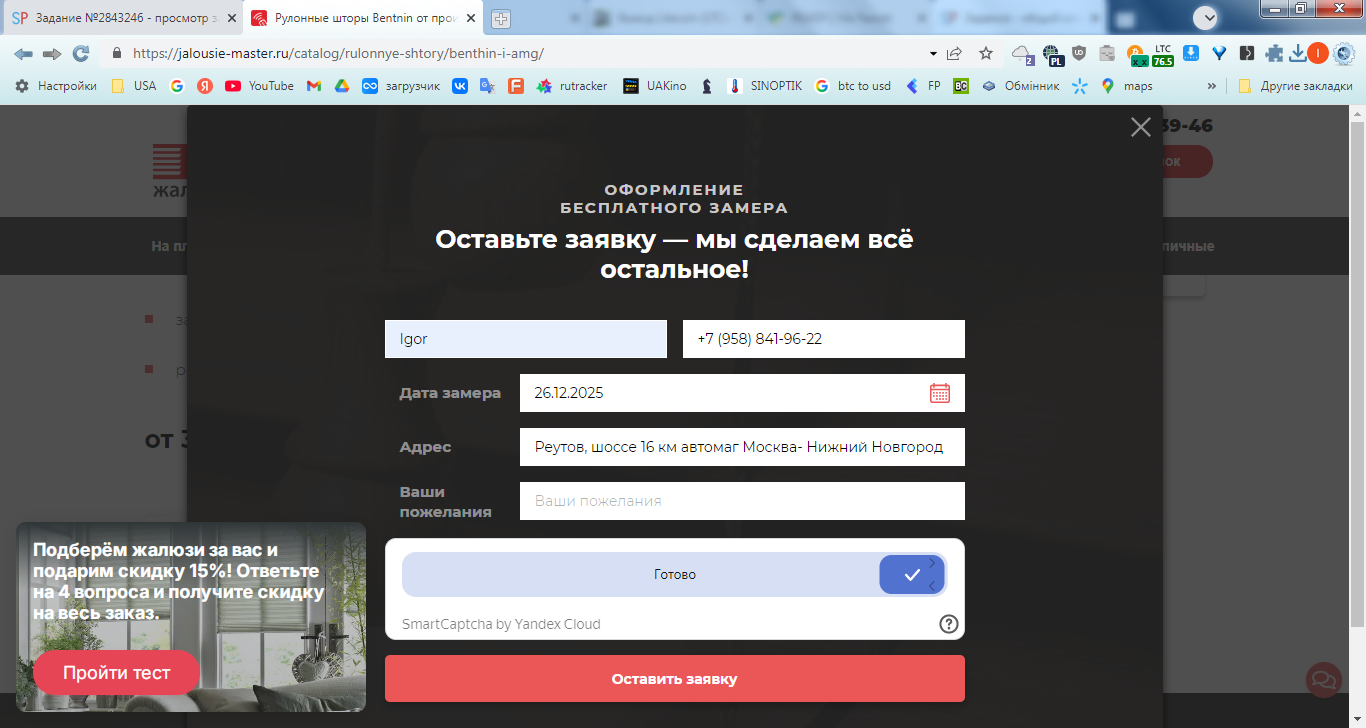Open the 'UAKino' bookmark
This screenshot has height=728, width=1366.
coord(655,86)
